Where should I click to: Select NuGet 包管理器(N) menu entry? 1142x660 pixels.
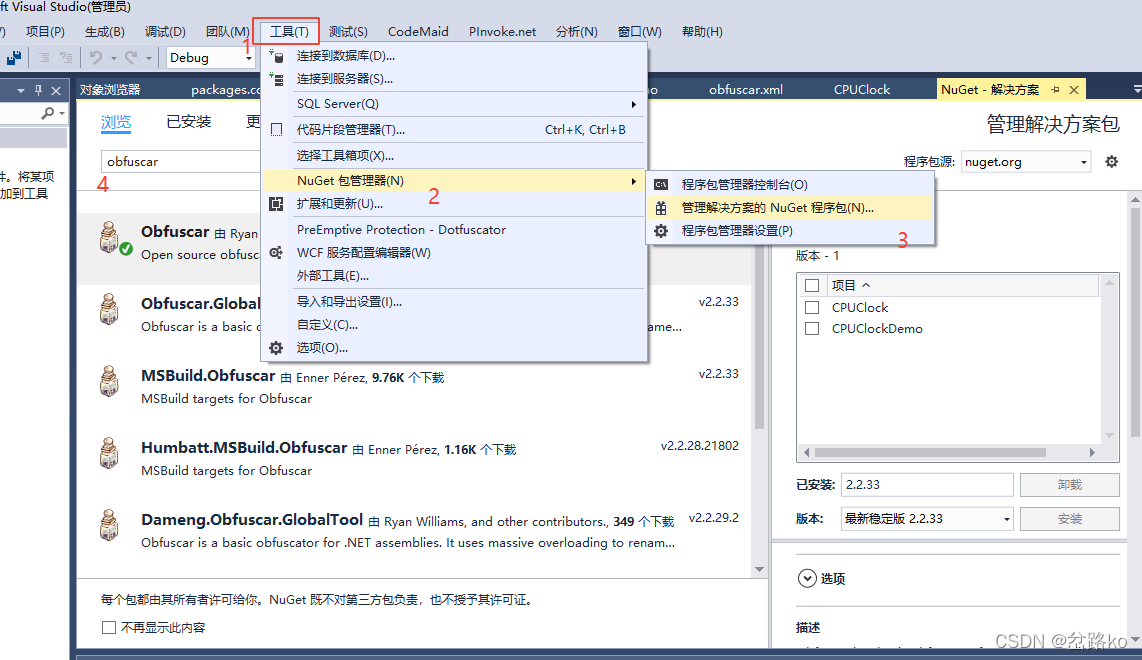pyautogui.click(x=454, y=181)
